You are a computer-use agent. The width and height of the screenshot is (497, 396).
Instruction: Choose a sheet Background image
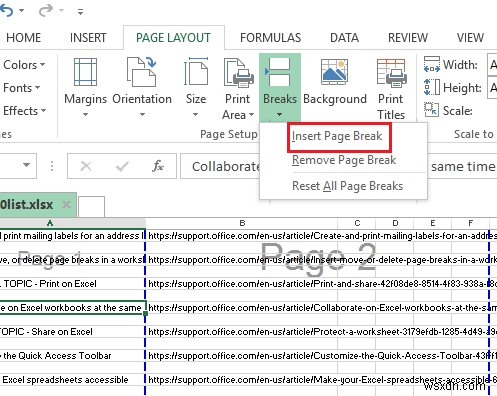pos(335,81)
